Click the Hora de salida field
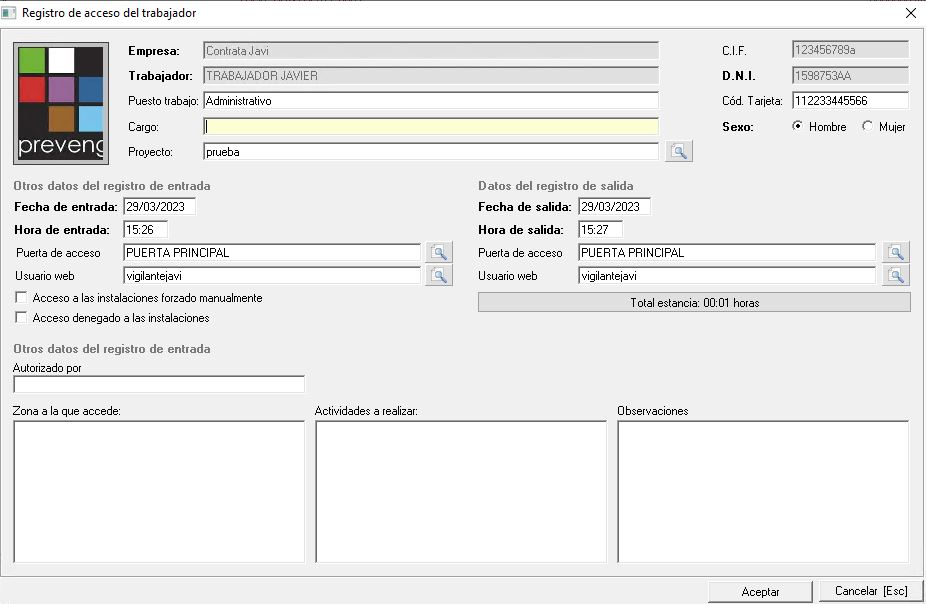Viewport: 926px width, 604px height. click(600, 230)
